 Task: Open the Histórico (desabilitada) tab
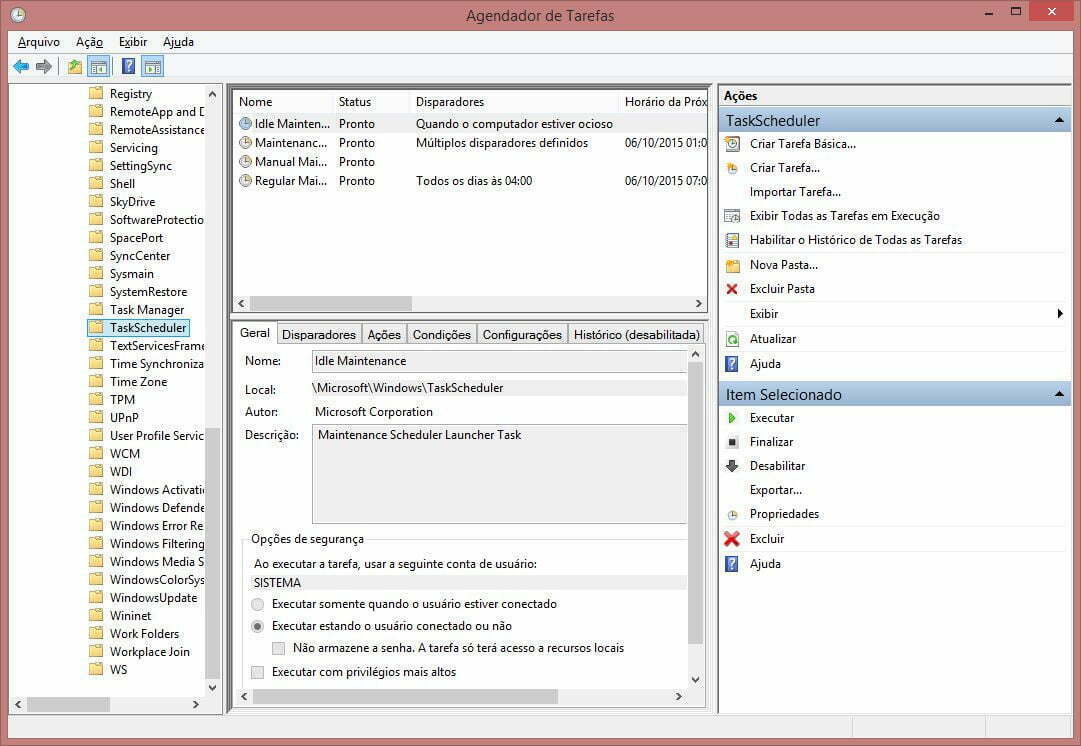click(636, 334)
